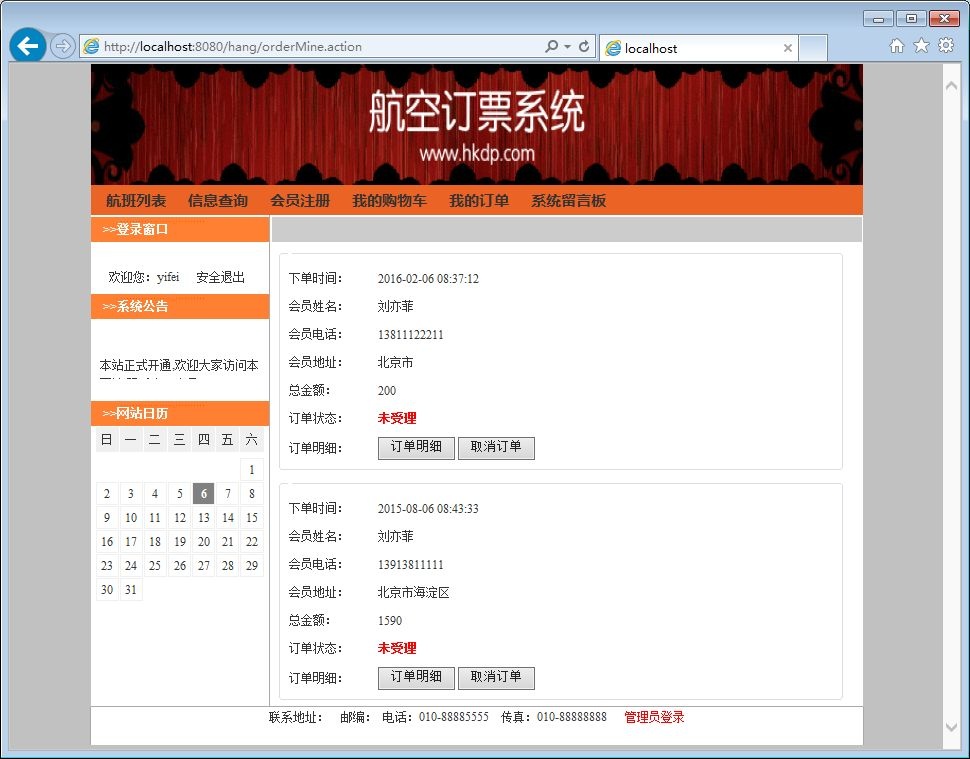Click phone number 13811122211
The width and height of the screenshot is (970, 759).
(410, 335)
